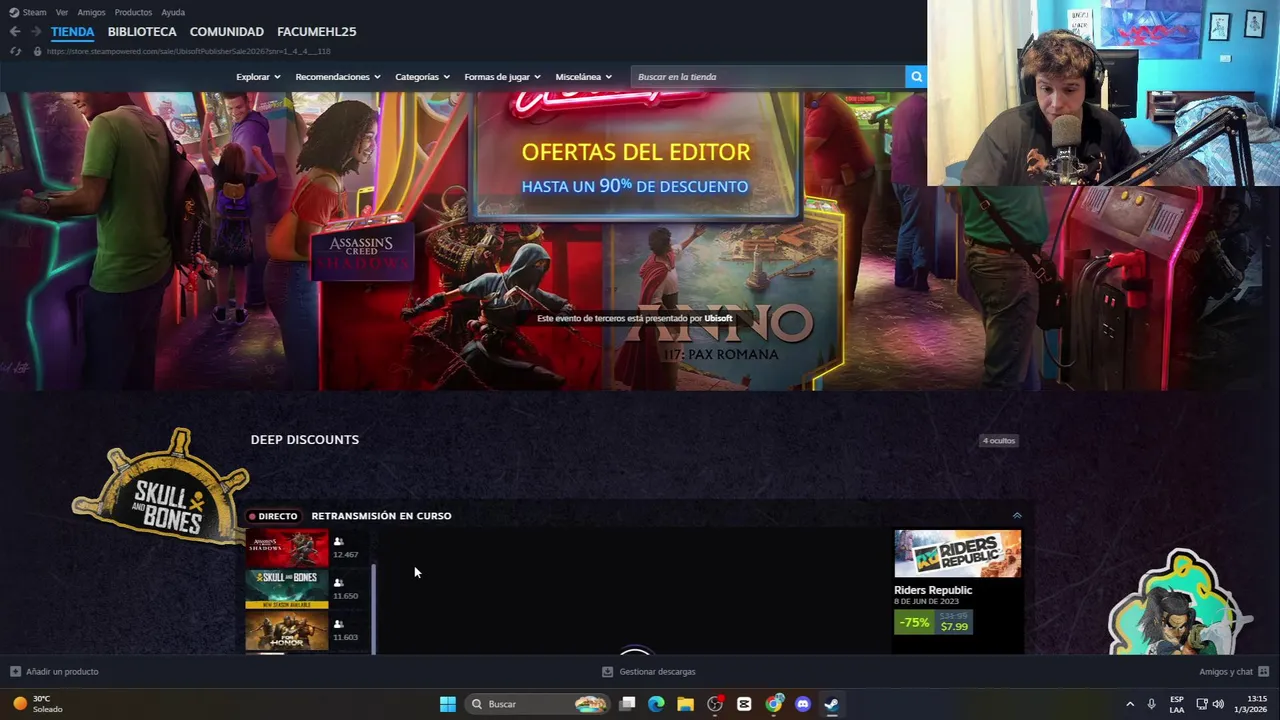This screenshot has width=1280, height=720.
Task: Click the $7.99 discounted price
Action: [x=954, y=627]
